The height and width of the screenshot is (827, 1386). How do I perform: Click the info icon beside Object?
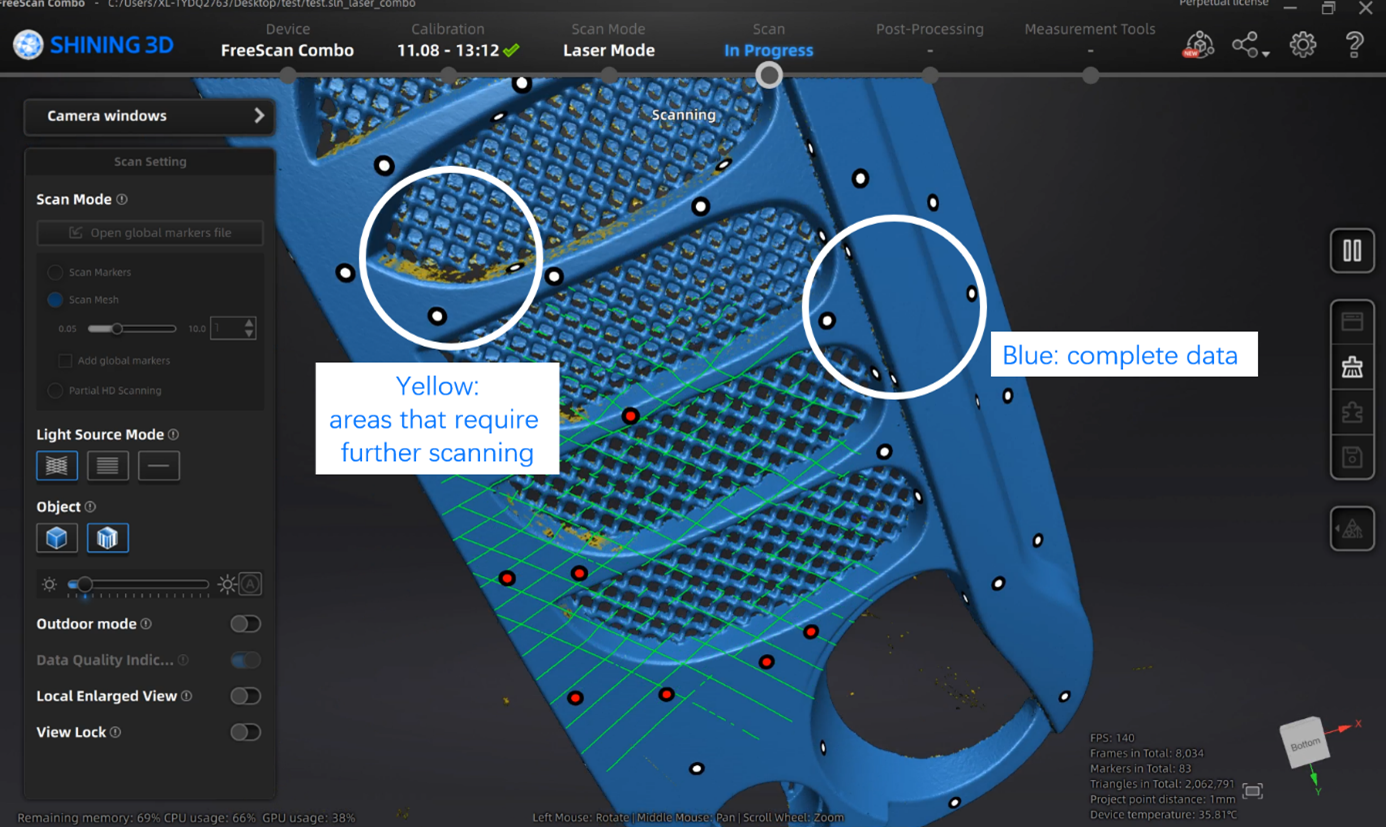tap(90, 507)
